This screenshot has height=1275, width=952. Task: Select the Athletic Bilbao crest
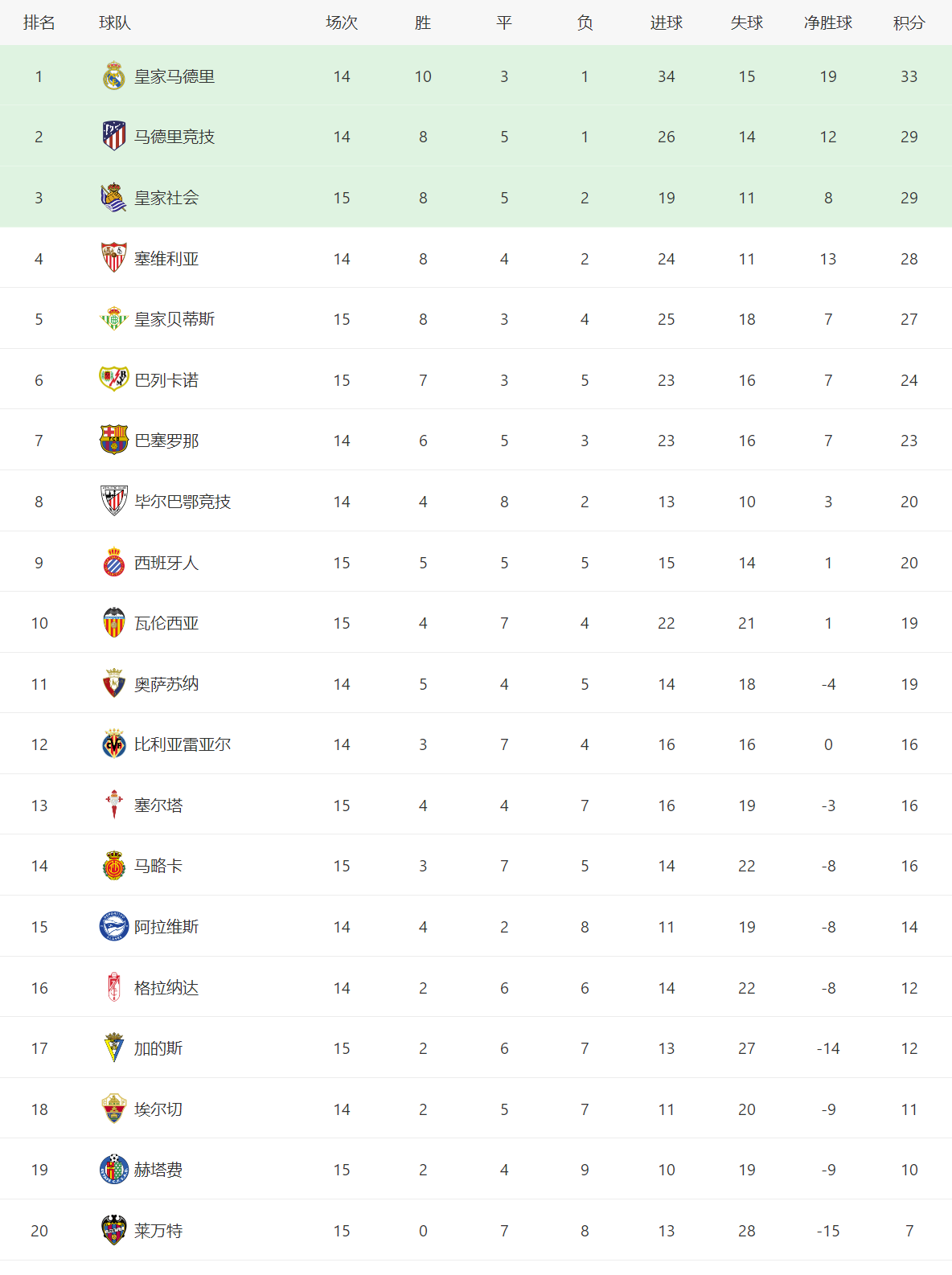(x=114, y=501)
